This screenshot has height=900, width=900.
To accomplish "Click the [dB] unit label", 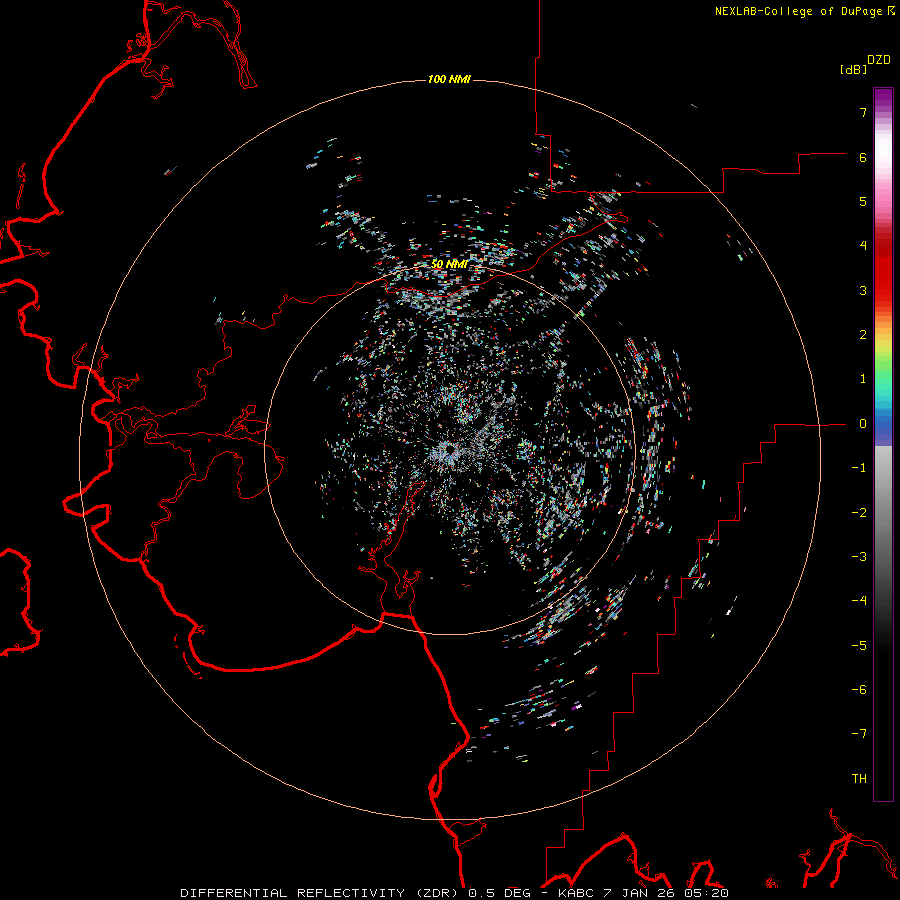I will pos(854,70).
